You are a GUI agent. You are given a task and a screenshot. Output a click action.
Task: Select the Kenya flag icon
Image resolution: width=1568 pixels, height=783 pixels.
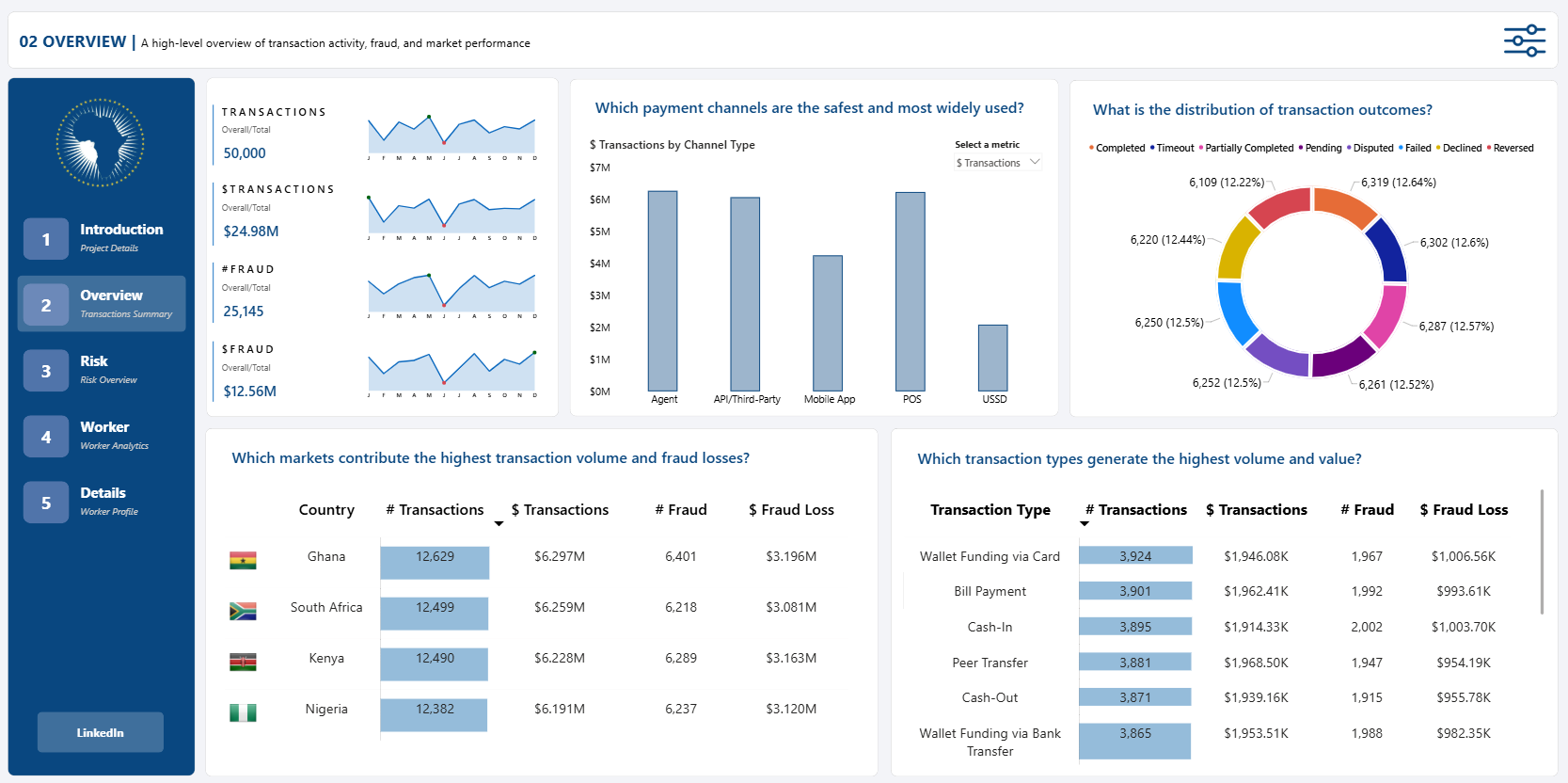pyautogui.click(x=243, y=663)
